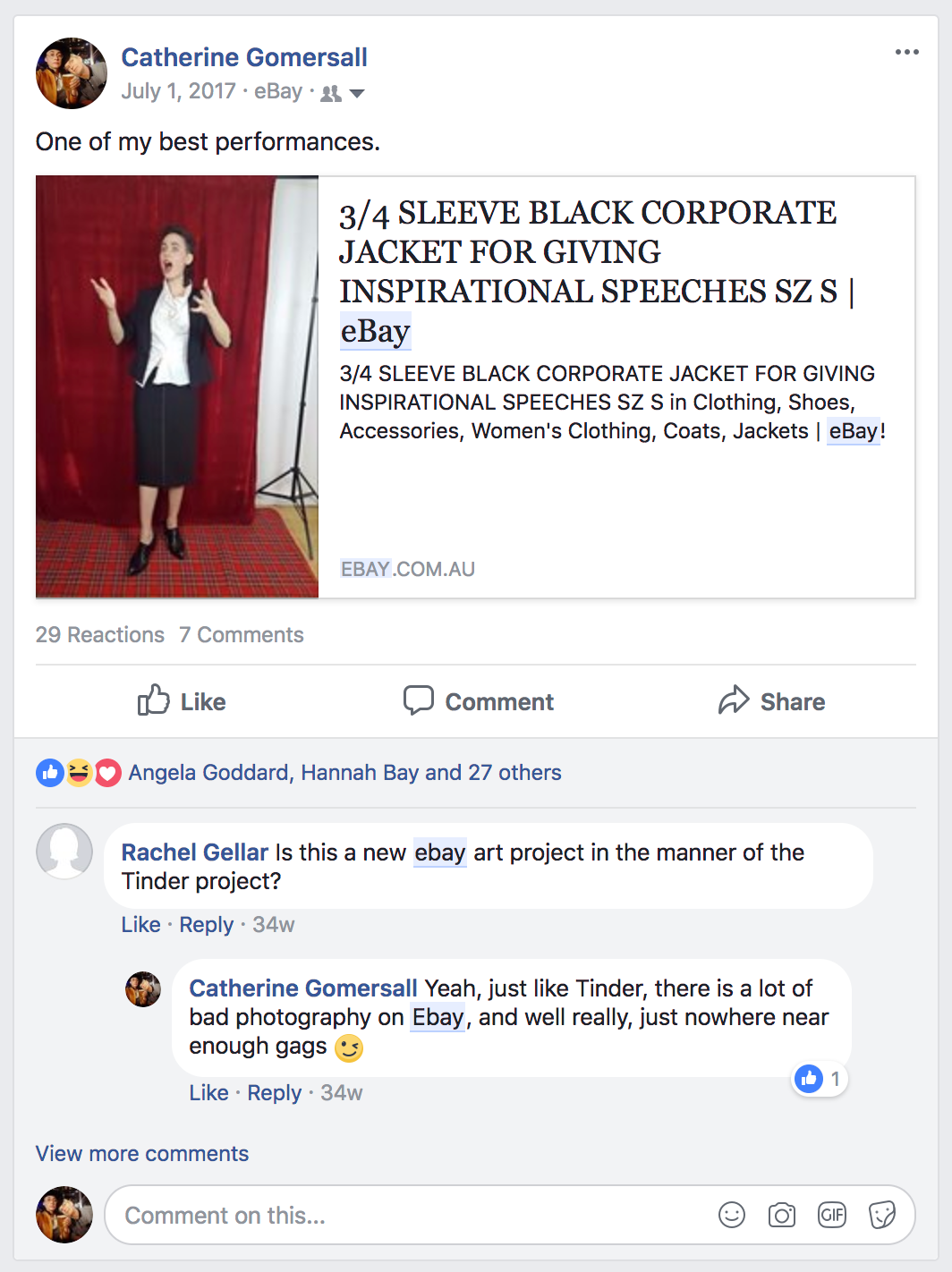The width and height of the screenshot is (952, 1272).
Task: Reply to Rachel Gellar's comment
Action: pos(207,924)
